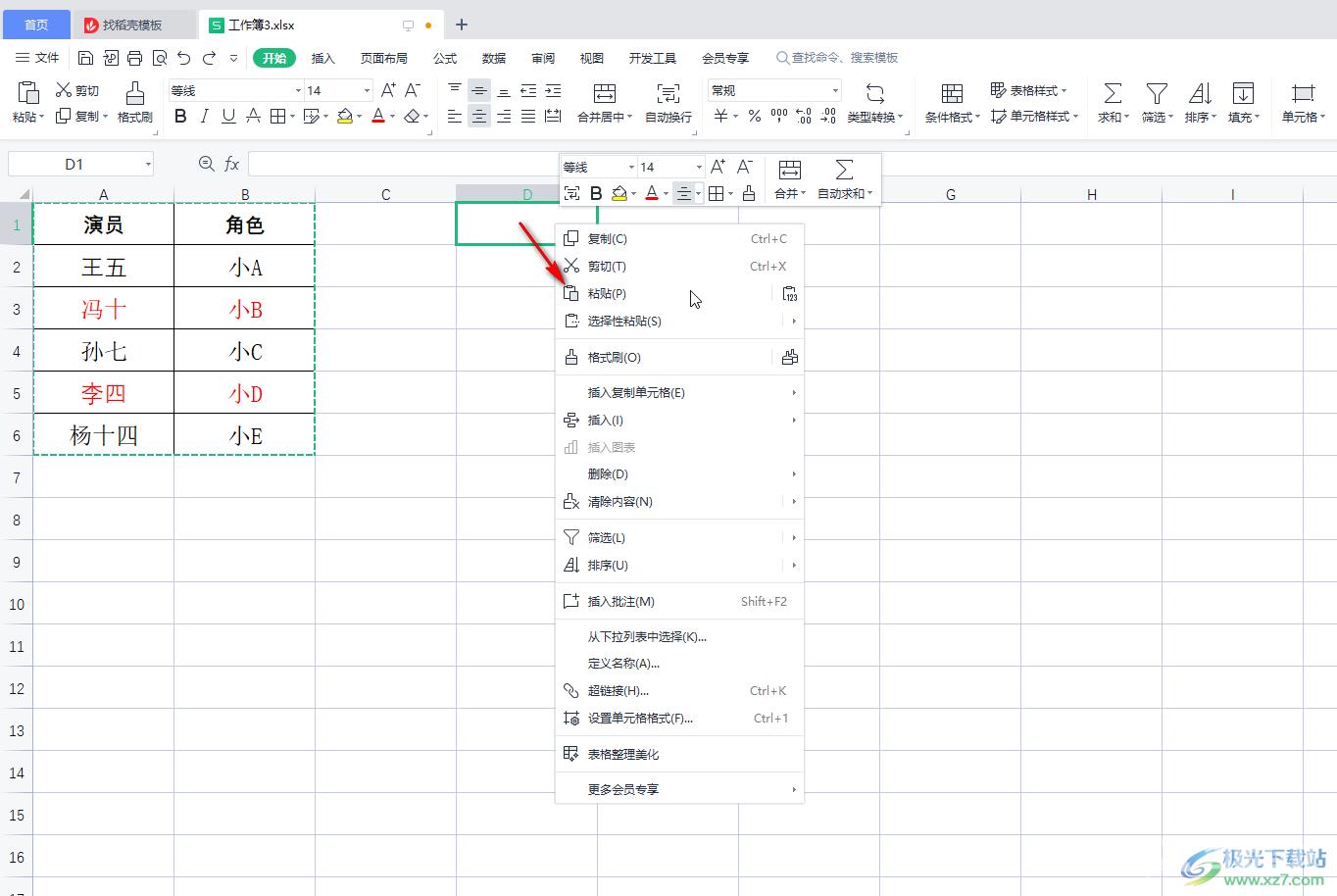1337x896 pixels.
Task: Click the Wrap Text (自动换行) icon
Action: click(668, 93)
